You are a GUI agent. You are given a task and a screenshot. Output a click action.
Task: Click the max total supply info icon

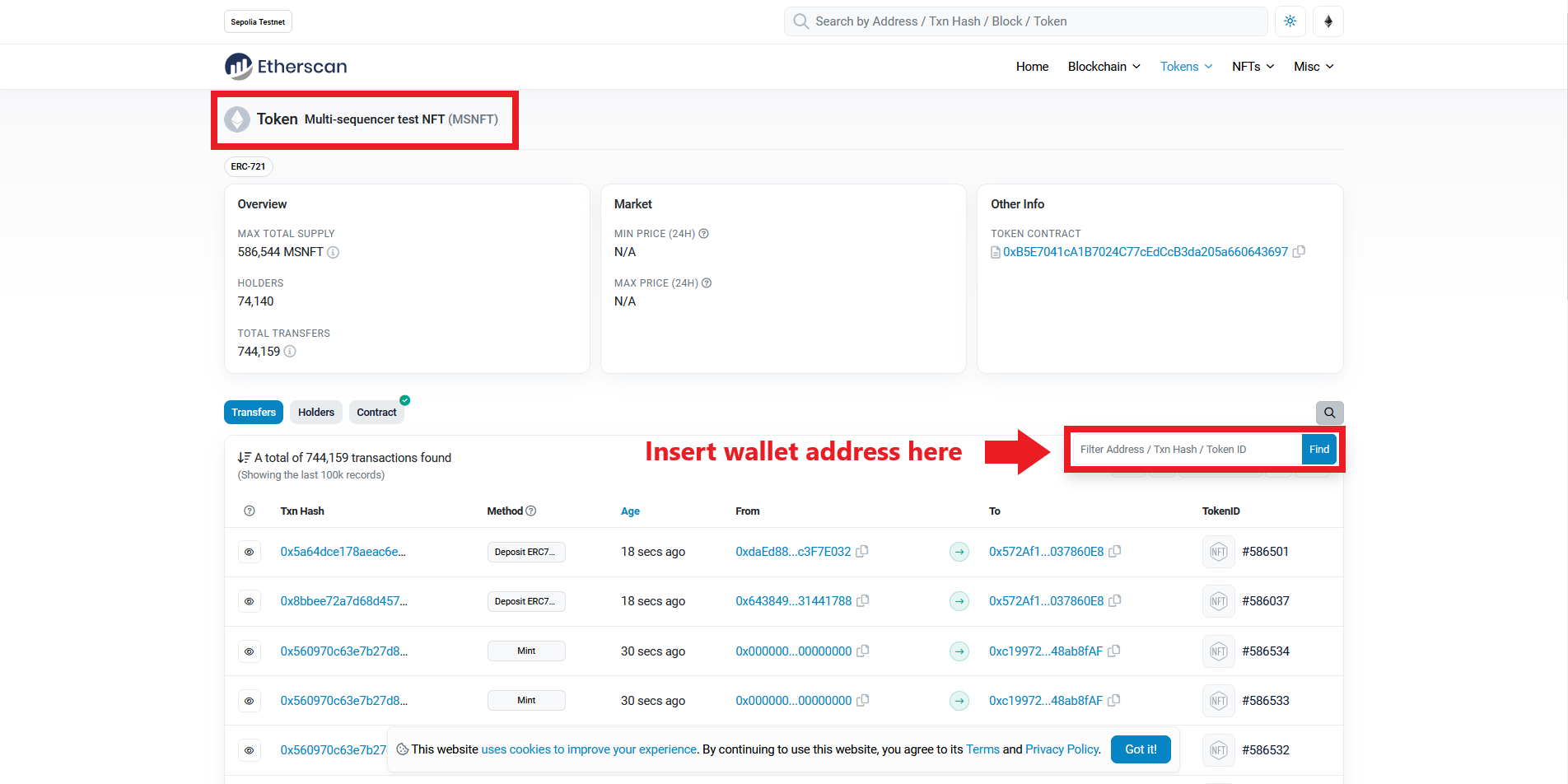(334, 253)
